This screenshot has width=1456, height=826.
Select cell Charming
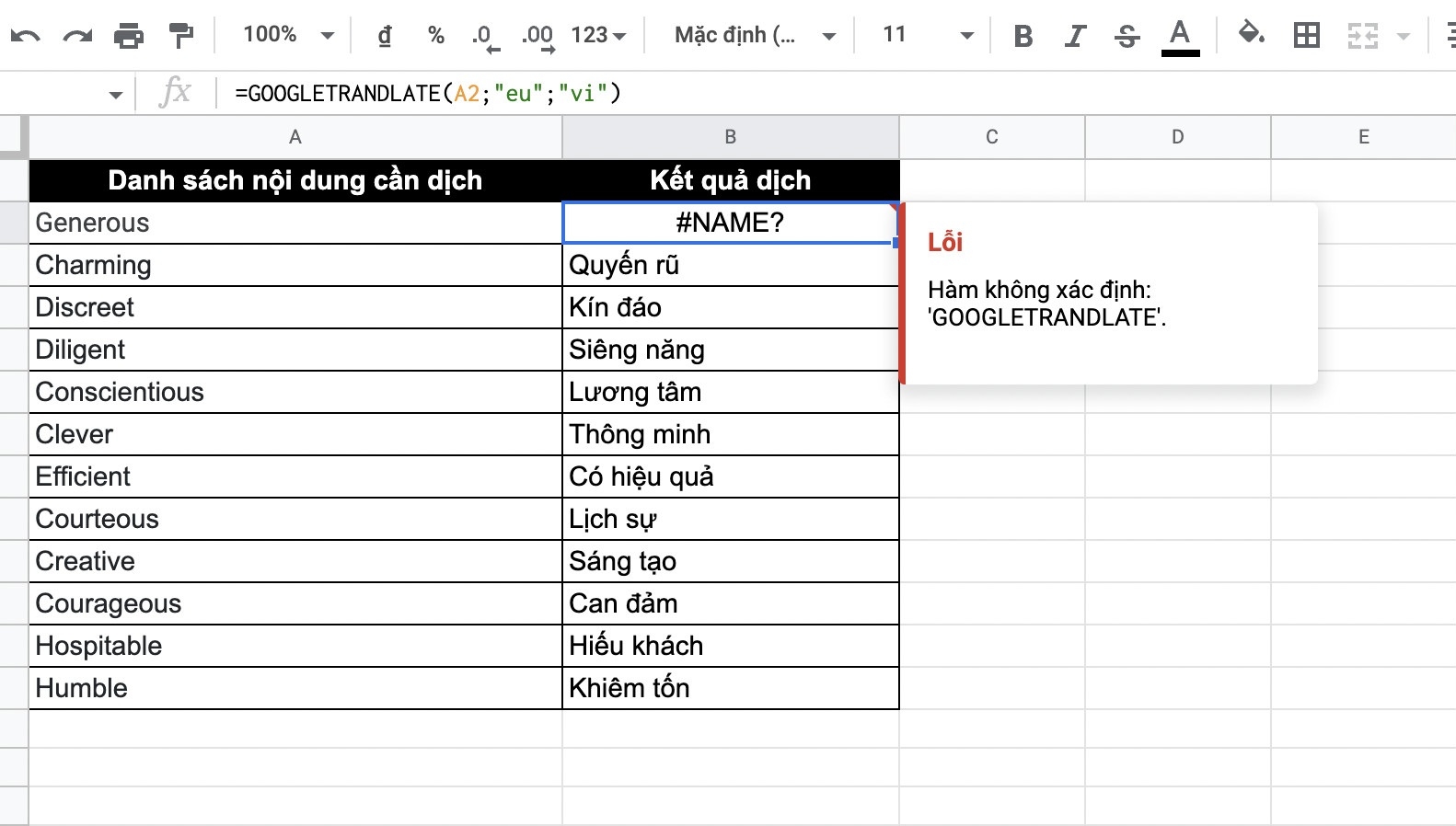point(295,265)
